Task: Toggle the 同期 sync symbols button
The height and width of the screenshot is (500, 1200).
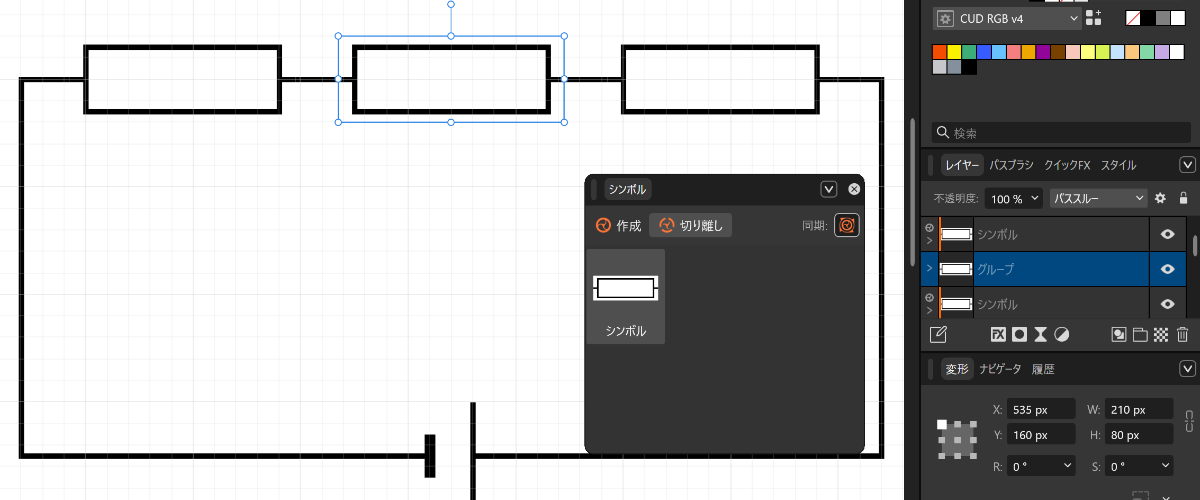Action: click(x=847, y=226)
